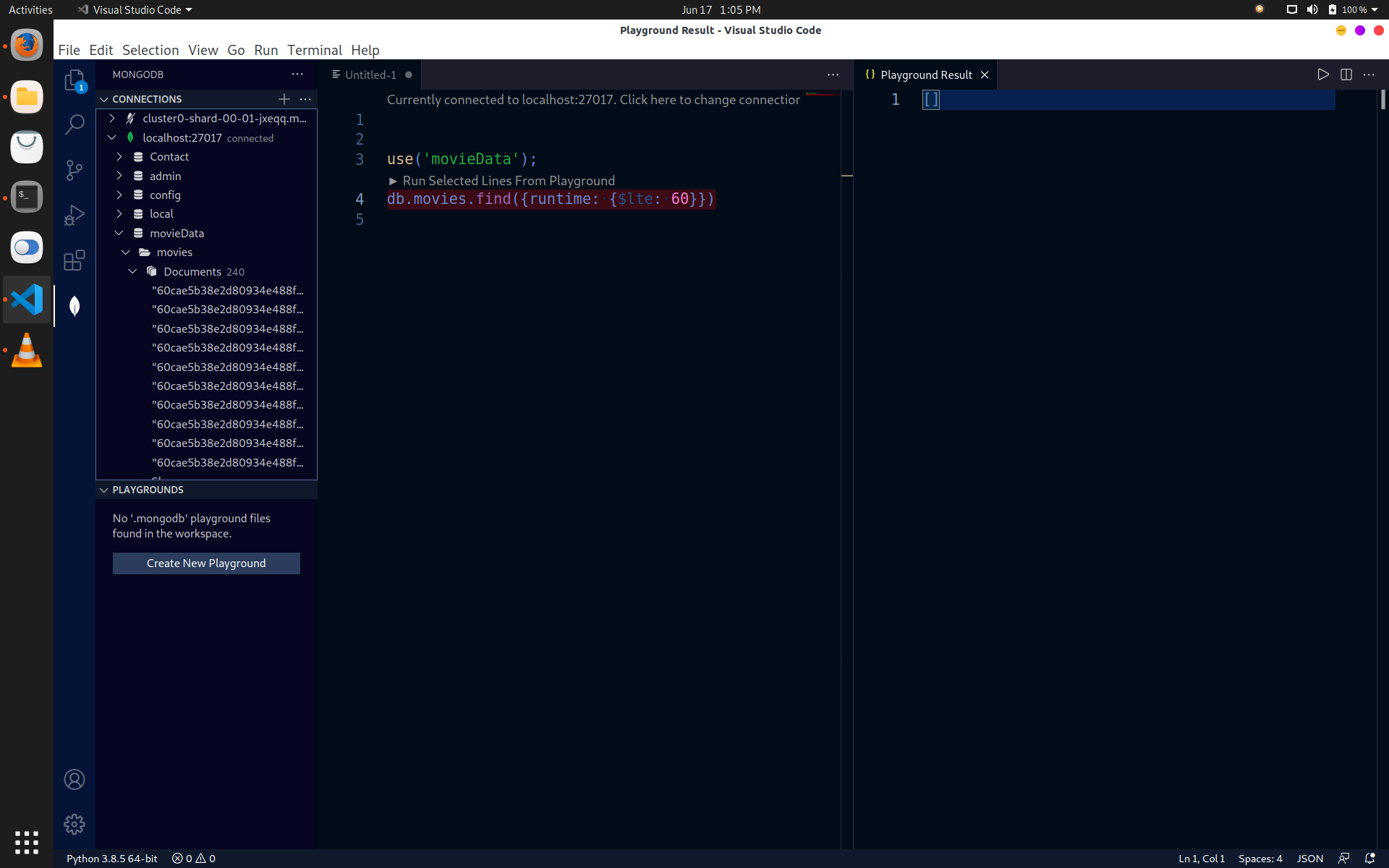Click Create New Playground button
Screen dimensions: 1389x868
tap(206, 563)
